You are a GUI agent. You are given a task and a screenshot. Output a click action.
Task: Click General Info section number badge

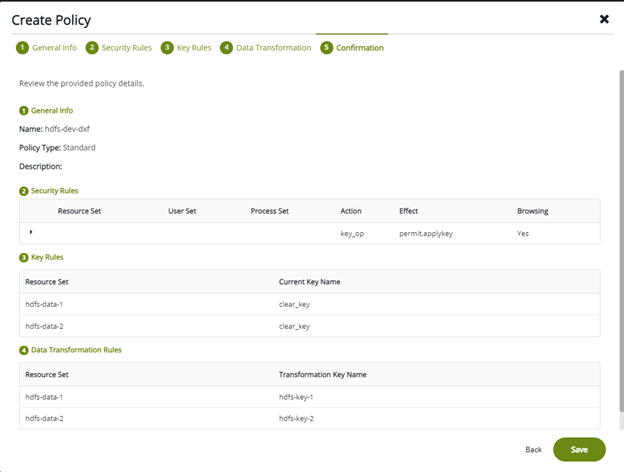coord(23,110)
